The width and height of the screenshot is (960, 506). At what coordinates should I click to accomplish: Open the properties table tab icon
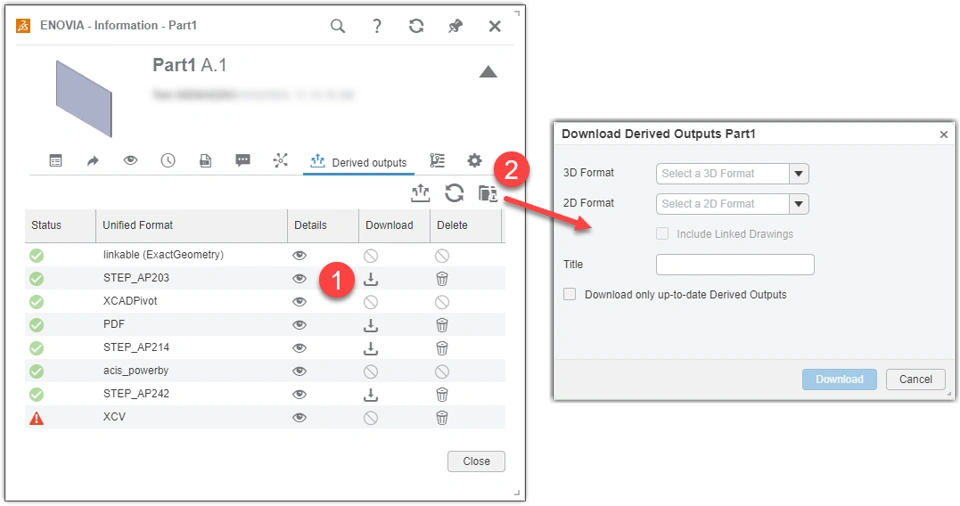click(x=56, y=161)
